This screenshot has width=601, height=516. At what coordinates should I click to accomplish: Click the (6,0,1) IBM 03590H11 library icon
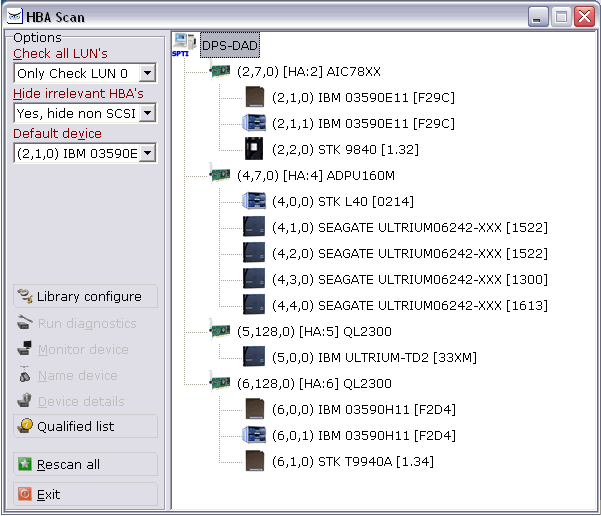(254, 435)
